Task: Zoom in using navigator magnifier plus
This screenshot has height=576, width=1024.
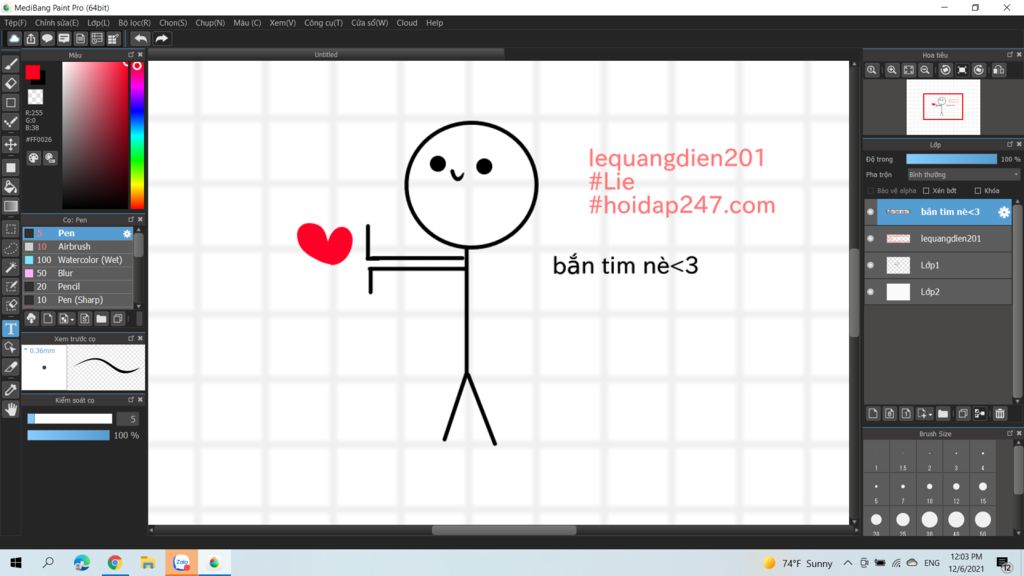Action: [891, 70]
